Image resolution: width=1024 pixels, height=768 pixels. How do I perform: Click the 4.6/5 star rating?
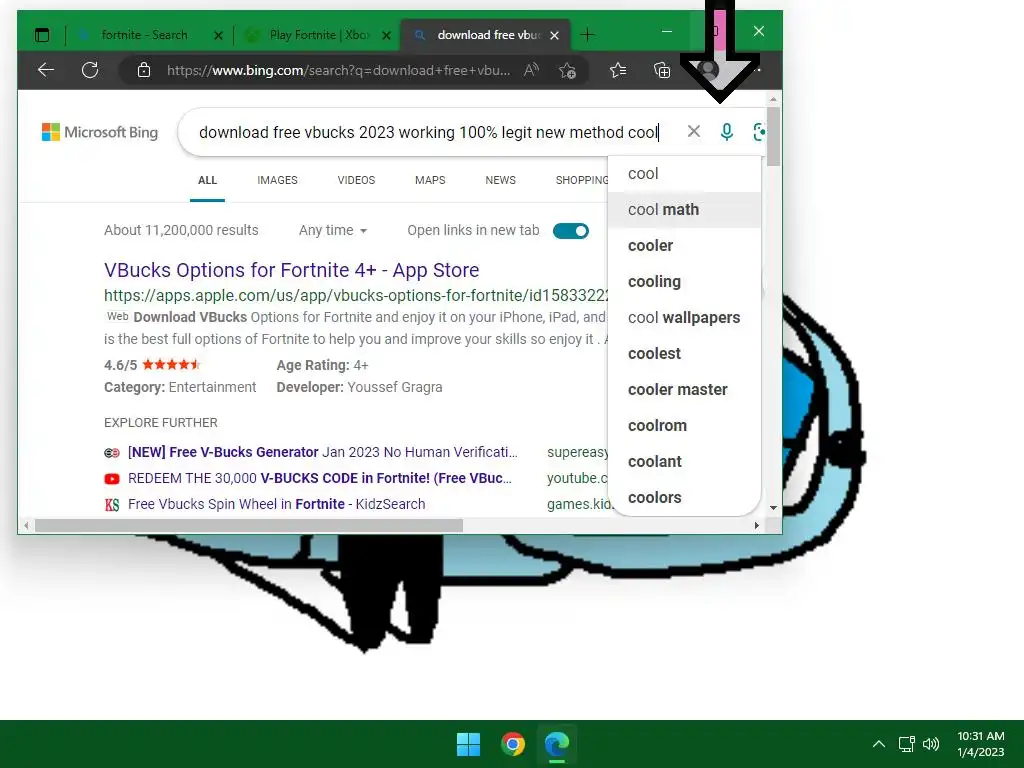152,364
